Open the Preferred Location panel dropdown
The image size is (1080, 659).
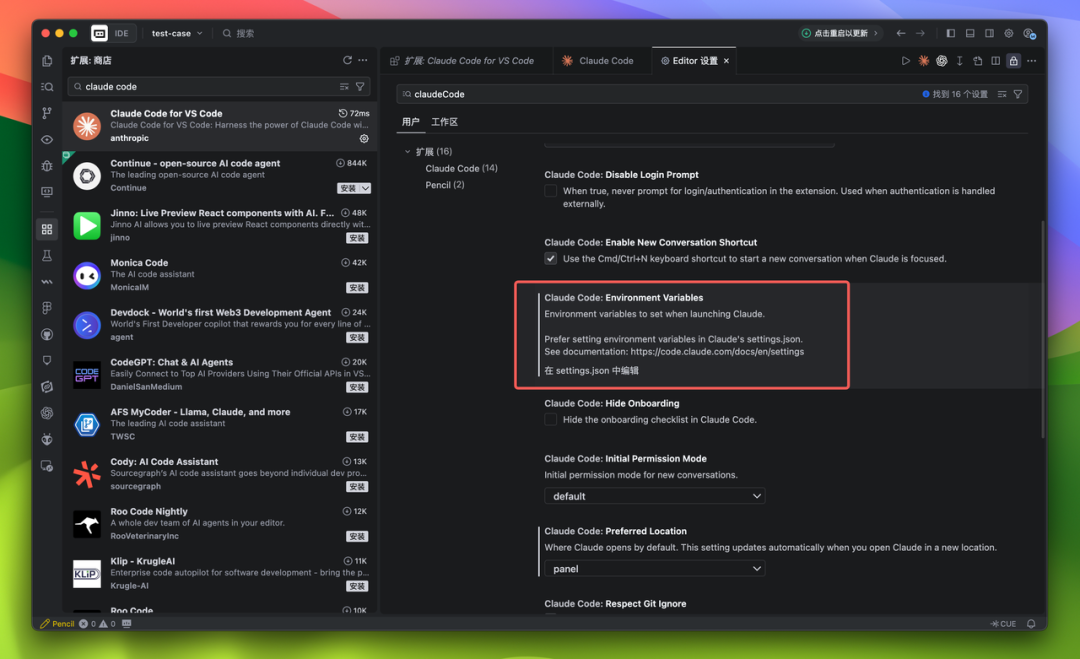click(x=654, y=569)
